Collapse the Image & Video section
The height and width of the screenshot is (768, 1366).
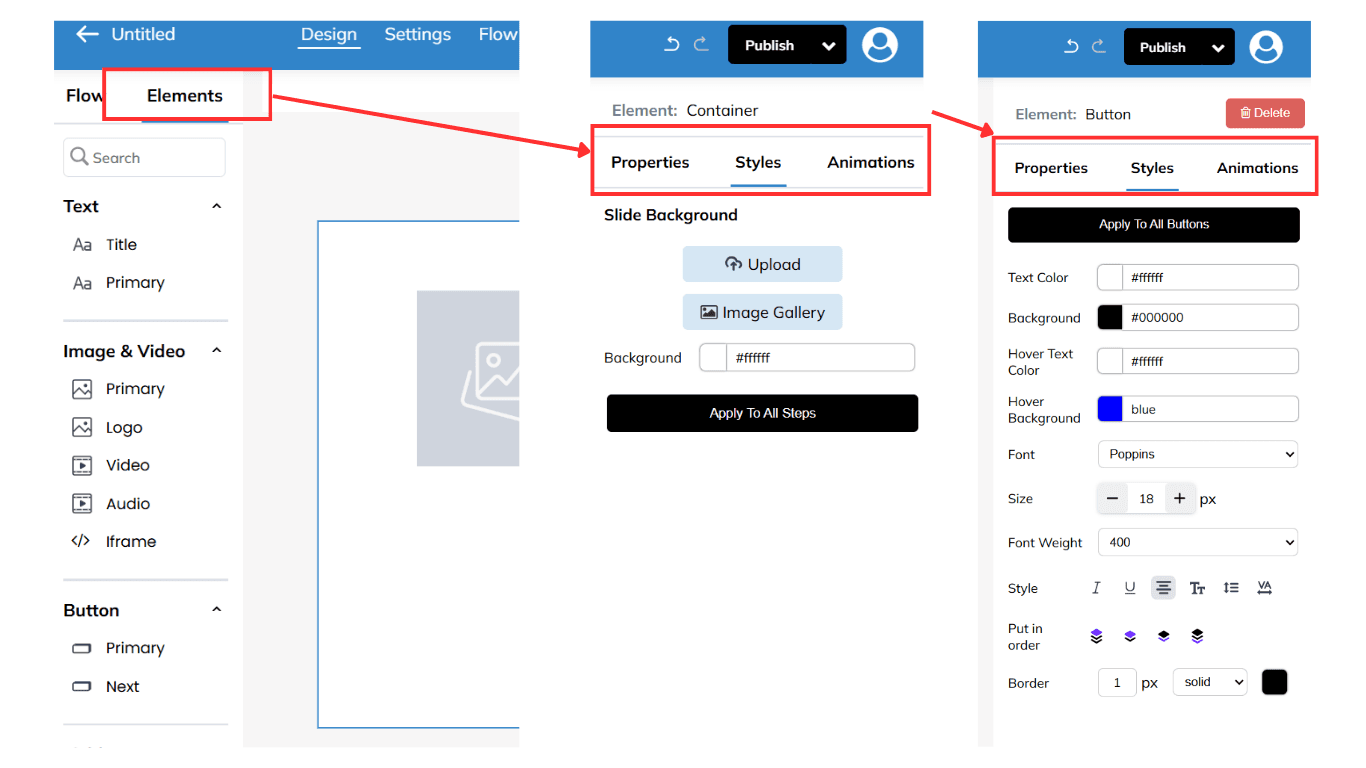point(217,351)
